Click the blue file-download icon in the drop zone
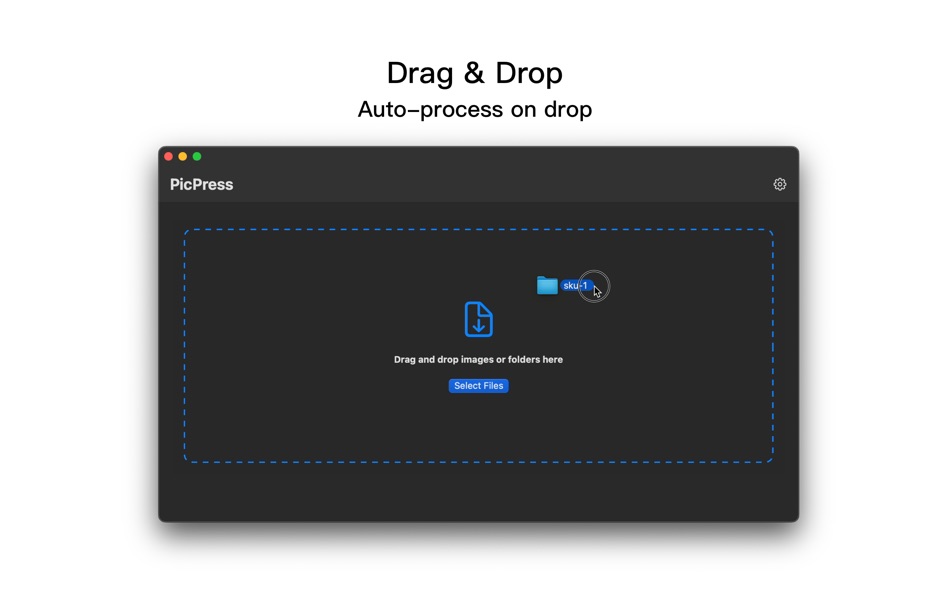This screenshot has height=594, width=950. click(478, 319)
